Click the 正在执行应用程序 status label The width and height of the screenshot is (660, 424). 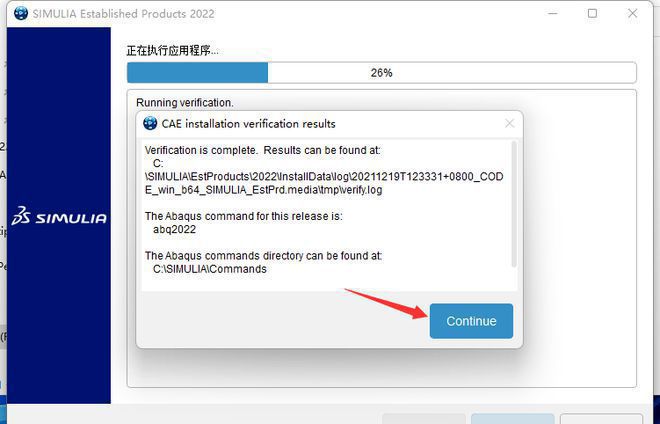(173, 51)
